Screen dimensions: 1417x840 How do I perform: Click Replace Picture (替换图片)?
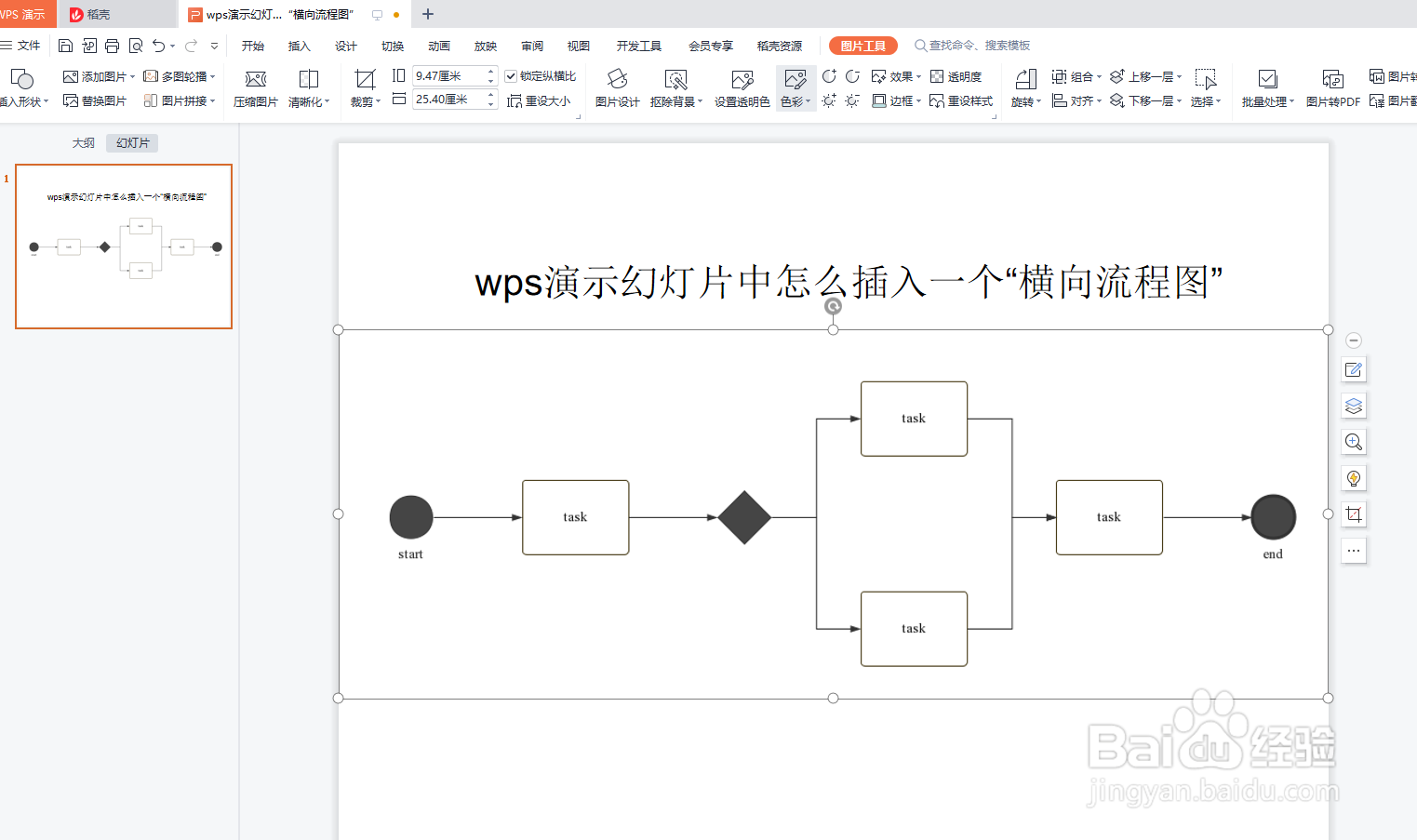click(95, 100)
